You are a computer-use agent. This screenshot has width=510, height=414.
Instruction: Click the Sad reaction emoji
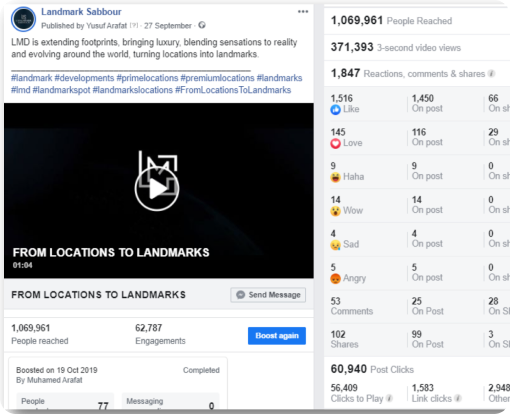[335, 245]
